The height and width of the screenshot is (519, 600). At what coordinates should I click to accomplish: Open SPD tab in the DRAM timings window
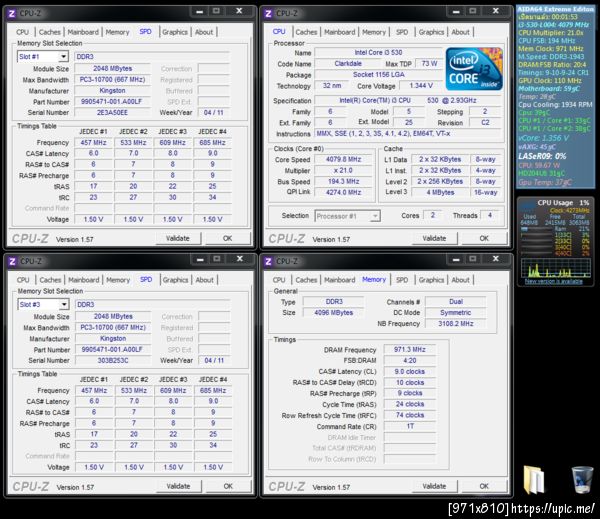402,280
